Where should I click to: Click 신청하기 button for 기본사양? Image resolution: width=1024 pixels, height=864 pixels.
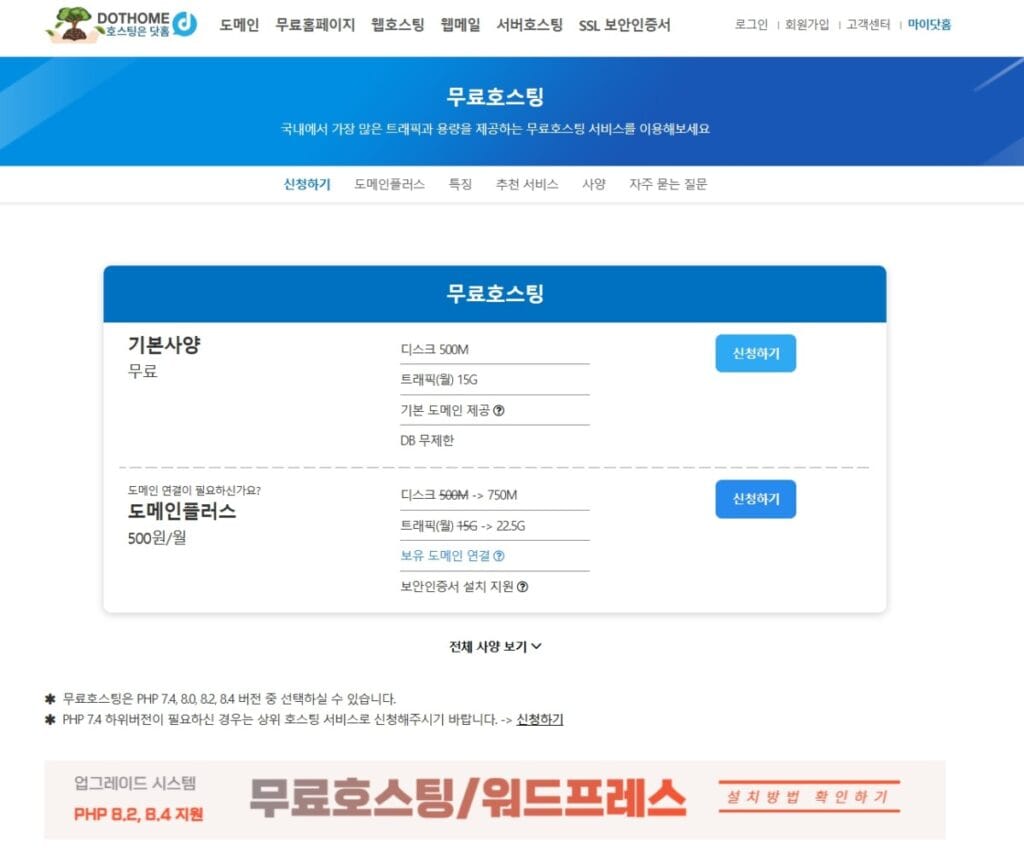pyautogui.click(x=756, y=353)
